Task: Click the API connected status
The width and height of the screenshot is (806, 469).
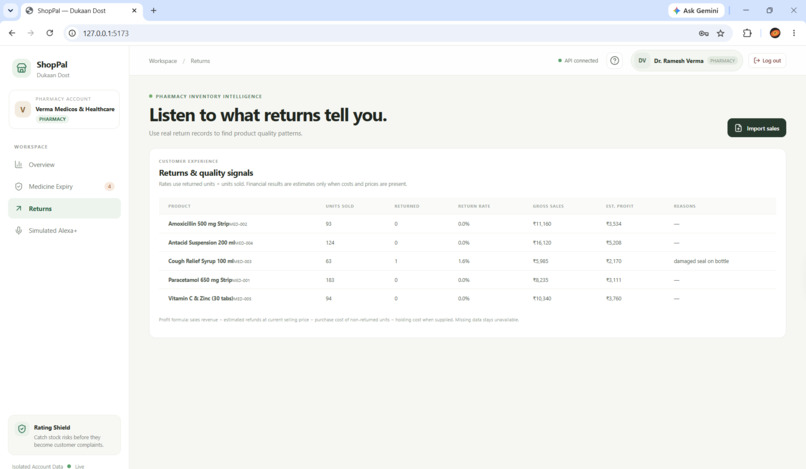Action: coord(578,61)
